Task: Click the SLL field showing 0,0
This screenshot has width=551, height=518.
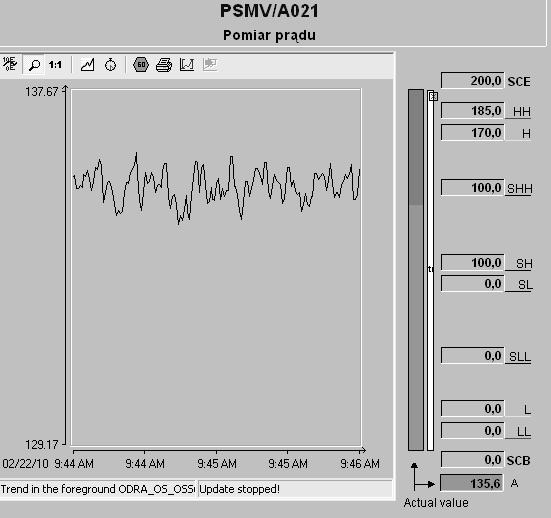Action: tap(472, 356)
